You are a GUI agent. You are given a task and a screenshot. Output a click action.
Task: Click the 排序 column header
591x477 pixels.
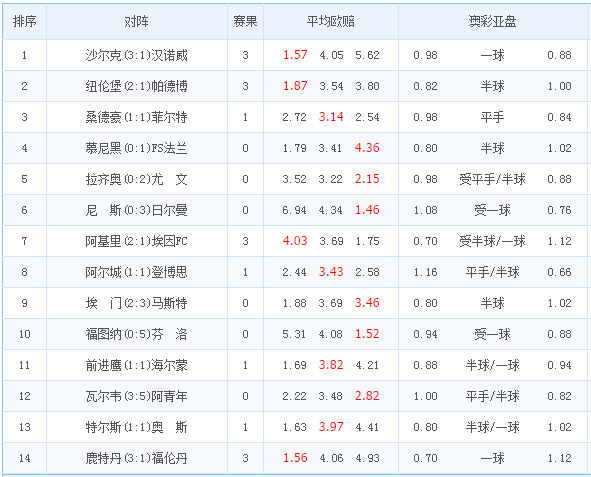24,21
